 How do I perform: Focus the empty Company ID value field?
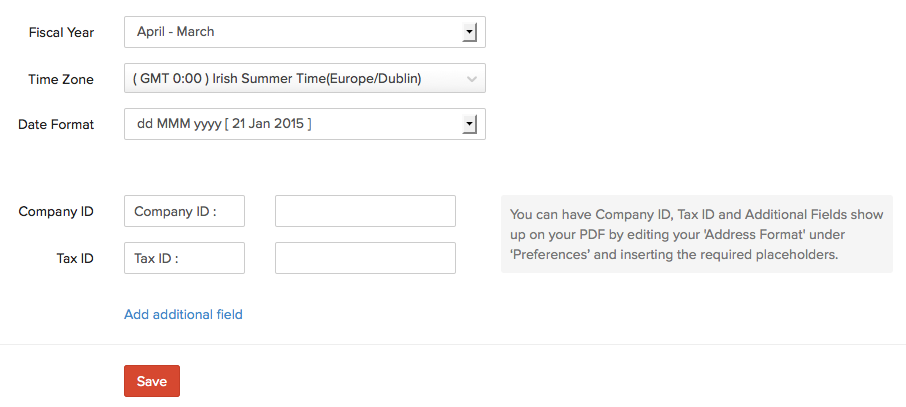pyautogui.click(x=365, y=211)
